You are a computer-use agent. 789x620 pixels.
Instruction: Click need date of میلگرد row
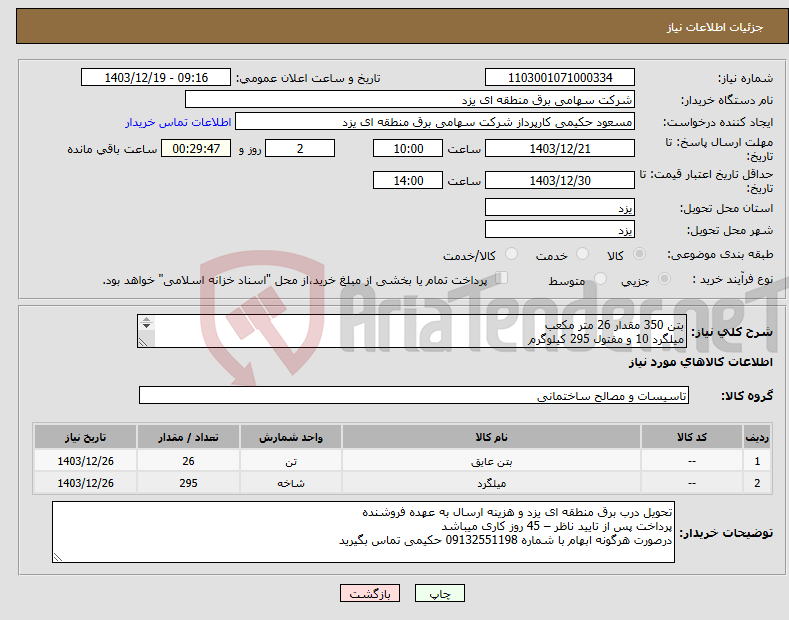click(x=86, y=483)
